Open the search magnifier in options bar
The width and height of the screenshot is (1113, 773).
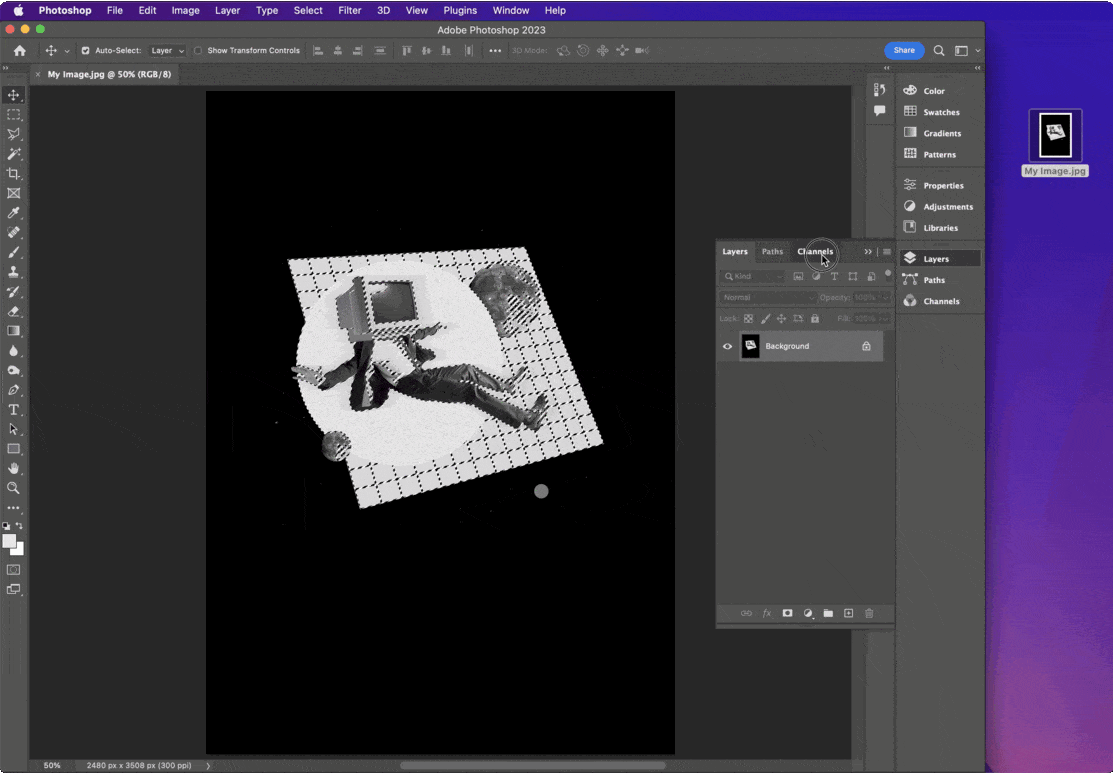point(939,50)
